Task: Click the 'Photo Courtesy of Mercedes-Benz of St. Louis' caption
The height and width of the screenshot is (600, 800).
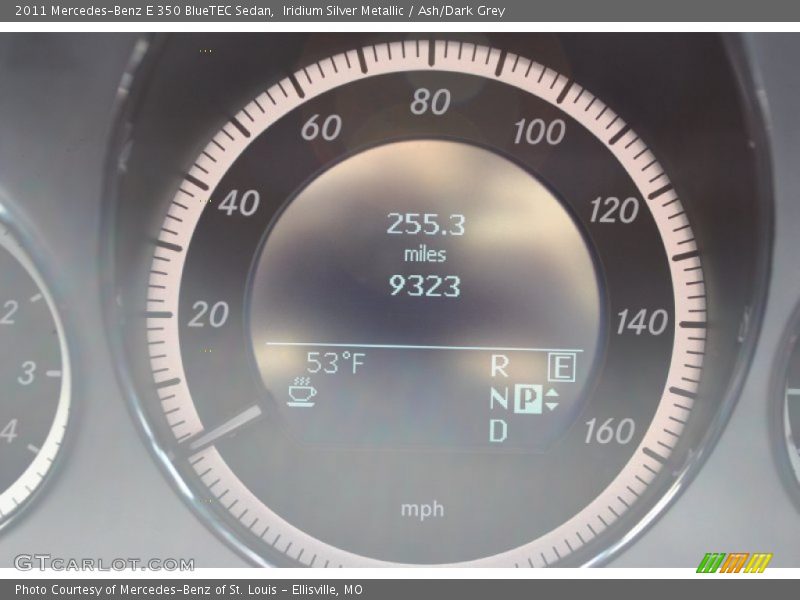Action: coord(146,590)
